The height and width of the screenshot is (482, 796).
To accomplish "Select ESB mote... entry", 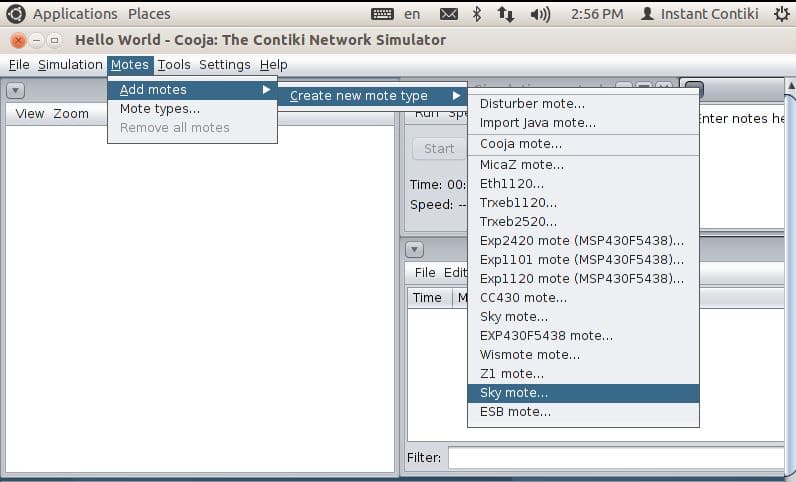I will click(583, 412).
